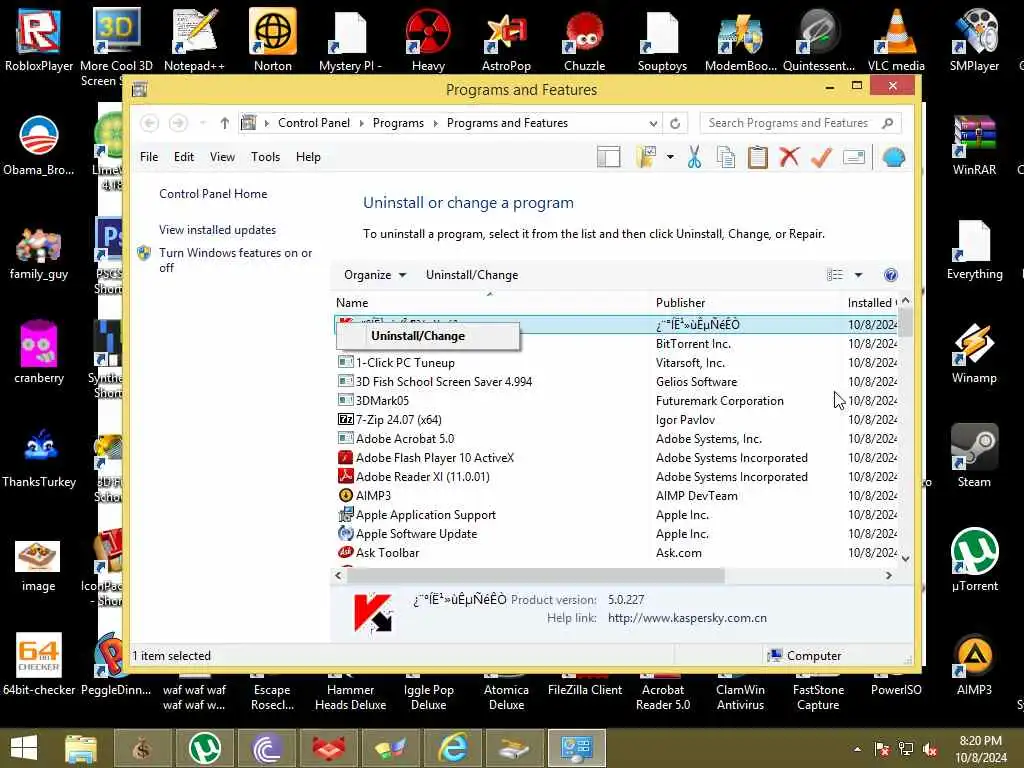This screenshot has width=1024, height=768.
Task: Click the folder options toolbar icon
Action: click(x=646, y=157)
